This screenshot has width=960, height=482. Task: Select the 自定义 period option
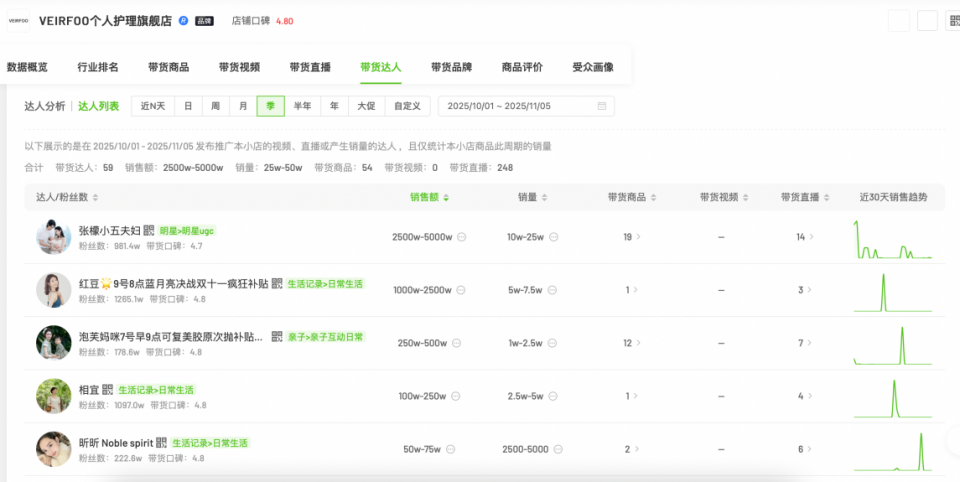[x=407, y=106]
